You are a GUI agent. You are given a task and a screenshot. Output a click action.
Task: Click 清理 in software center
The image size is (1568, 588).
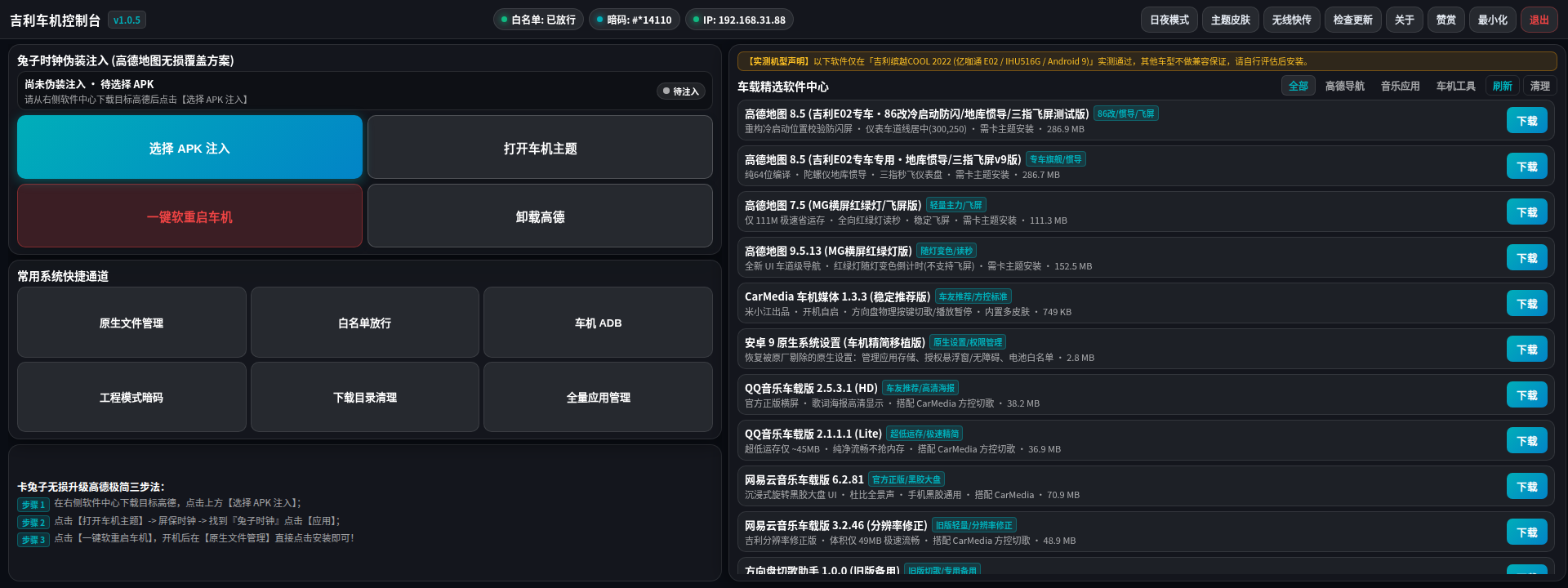[1540, 86]
